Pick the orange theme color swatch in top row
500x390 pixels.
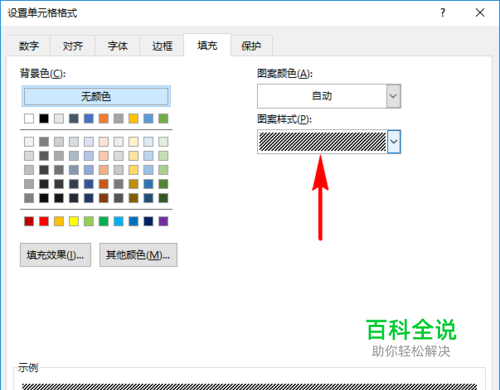coord(104,118)
